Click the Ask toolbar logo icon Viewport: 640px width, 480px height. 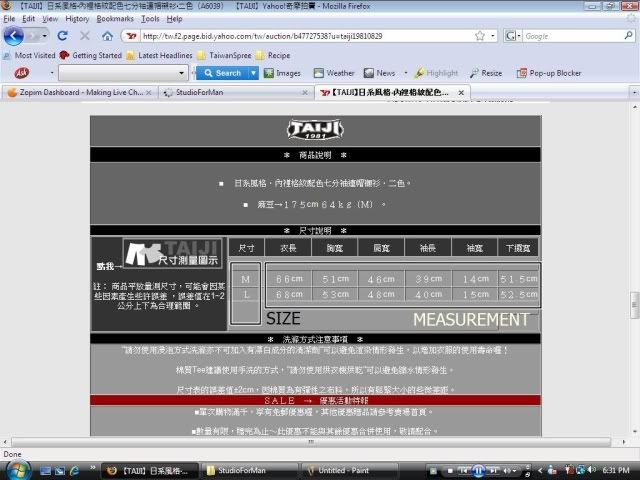[x=22, y=73]
